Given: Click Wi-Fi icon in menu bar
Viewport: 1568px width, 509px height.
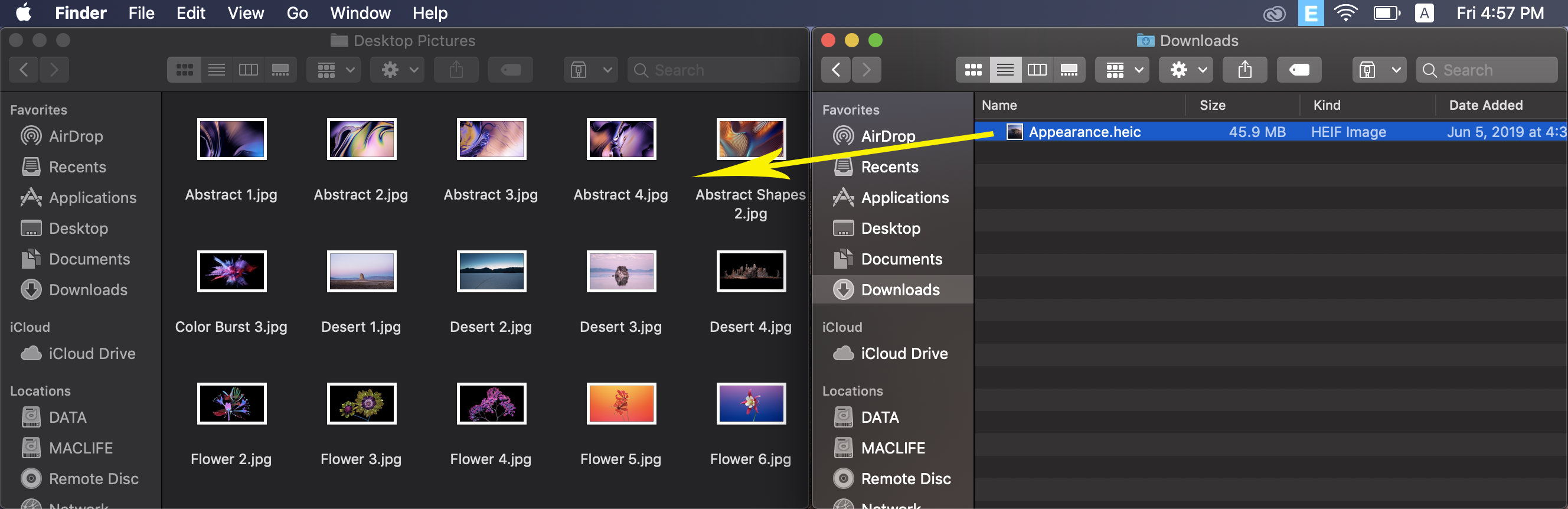Looking at the screenshot, I should [1345, 13].
